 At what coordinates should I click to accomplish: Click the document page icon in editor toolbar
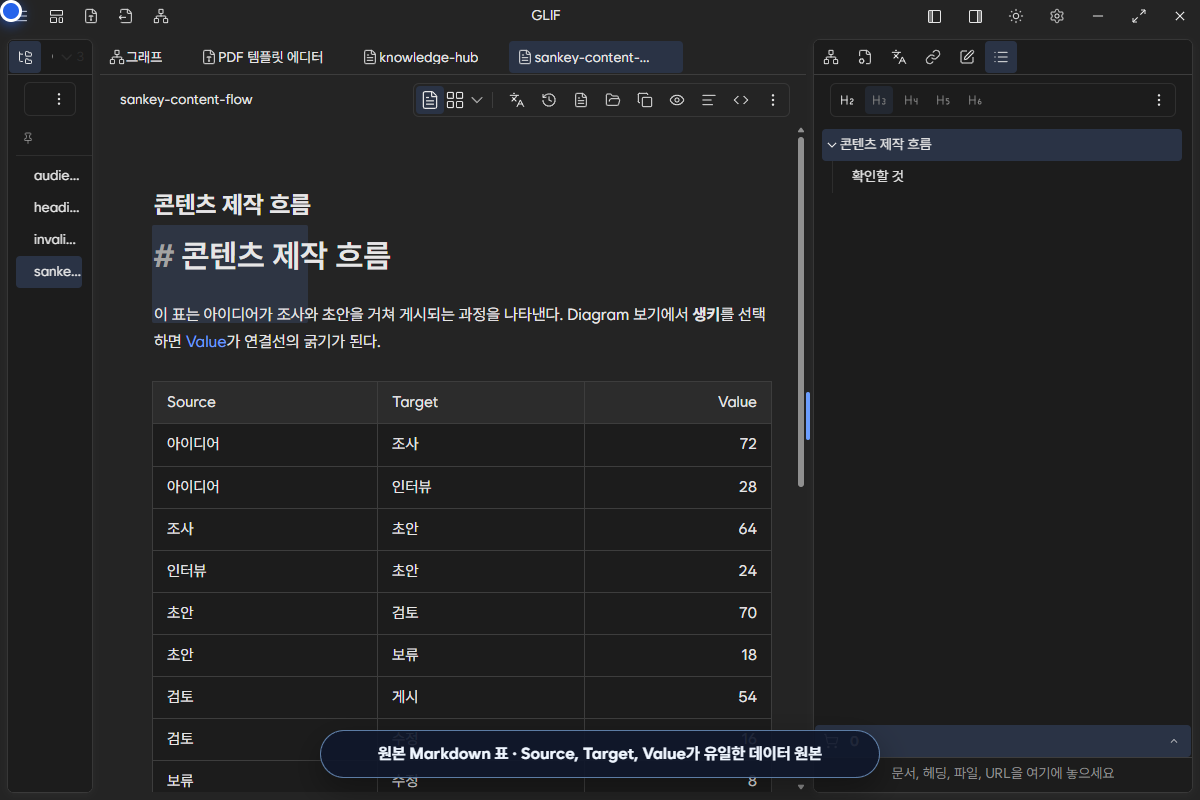click(581, 100)
